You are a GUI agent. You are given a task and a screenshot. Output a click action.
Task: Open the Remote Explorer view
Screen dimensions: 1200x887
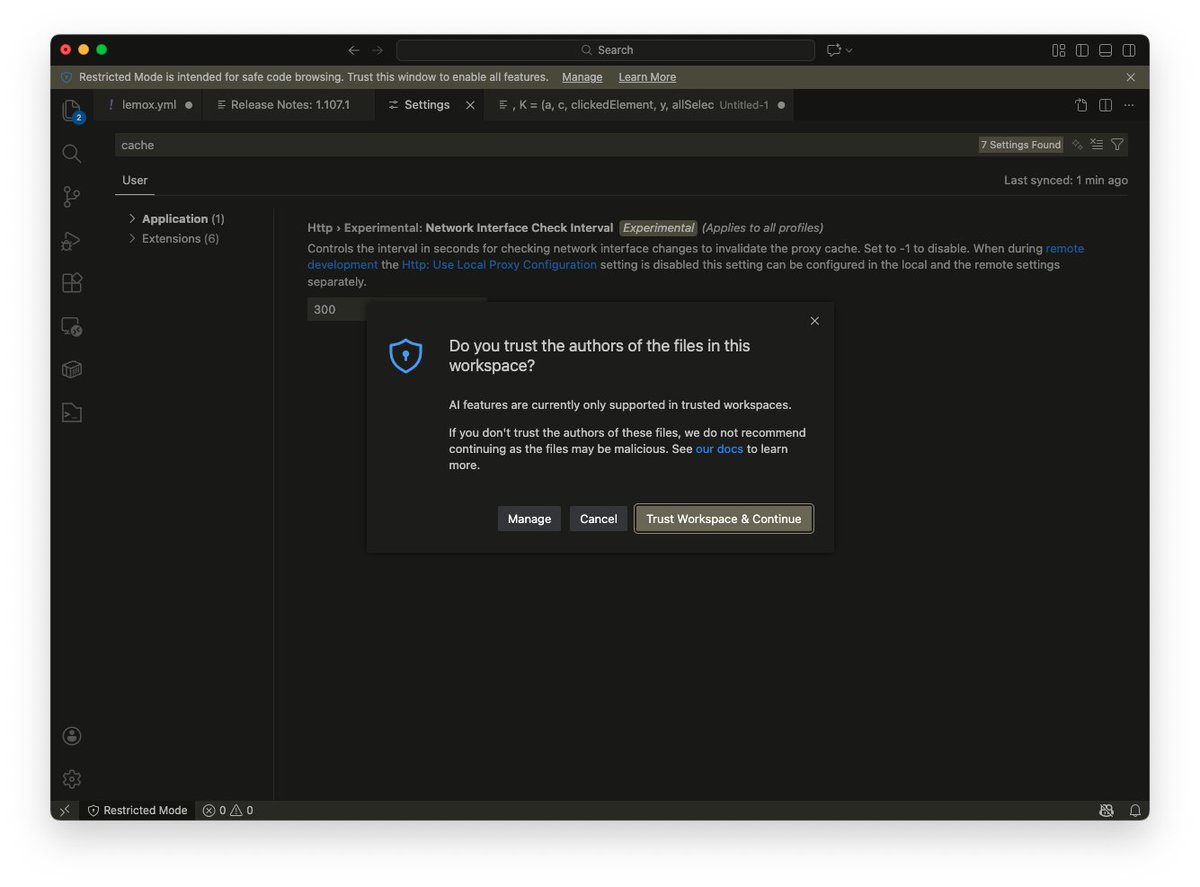[x=71, y=326]
